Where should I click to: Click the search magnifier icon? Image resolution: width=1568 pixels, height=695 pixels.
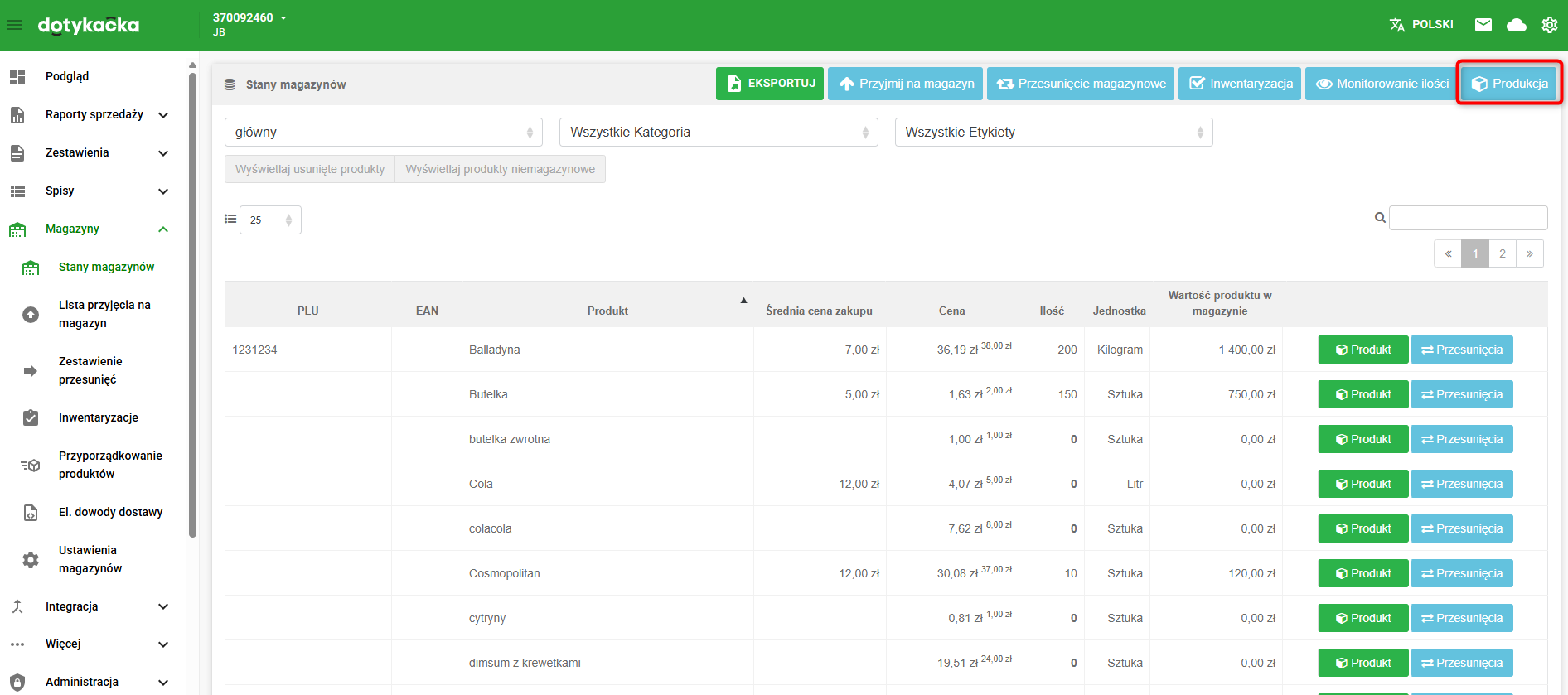[1380, 218]
